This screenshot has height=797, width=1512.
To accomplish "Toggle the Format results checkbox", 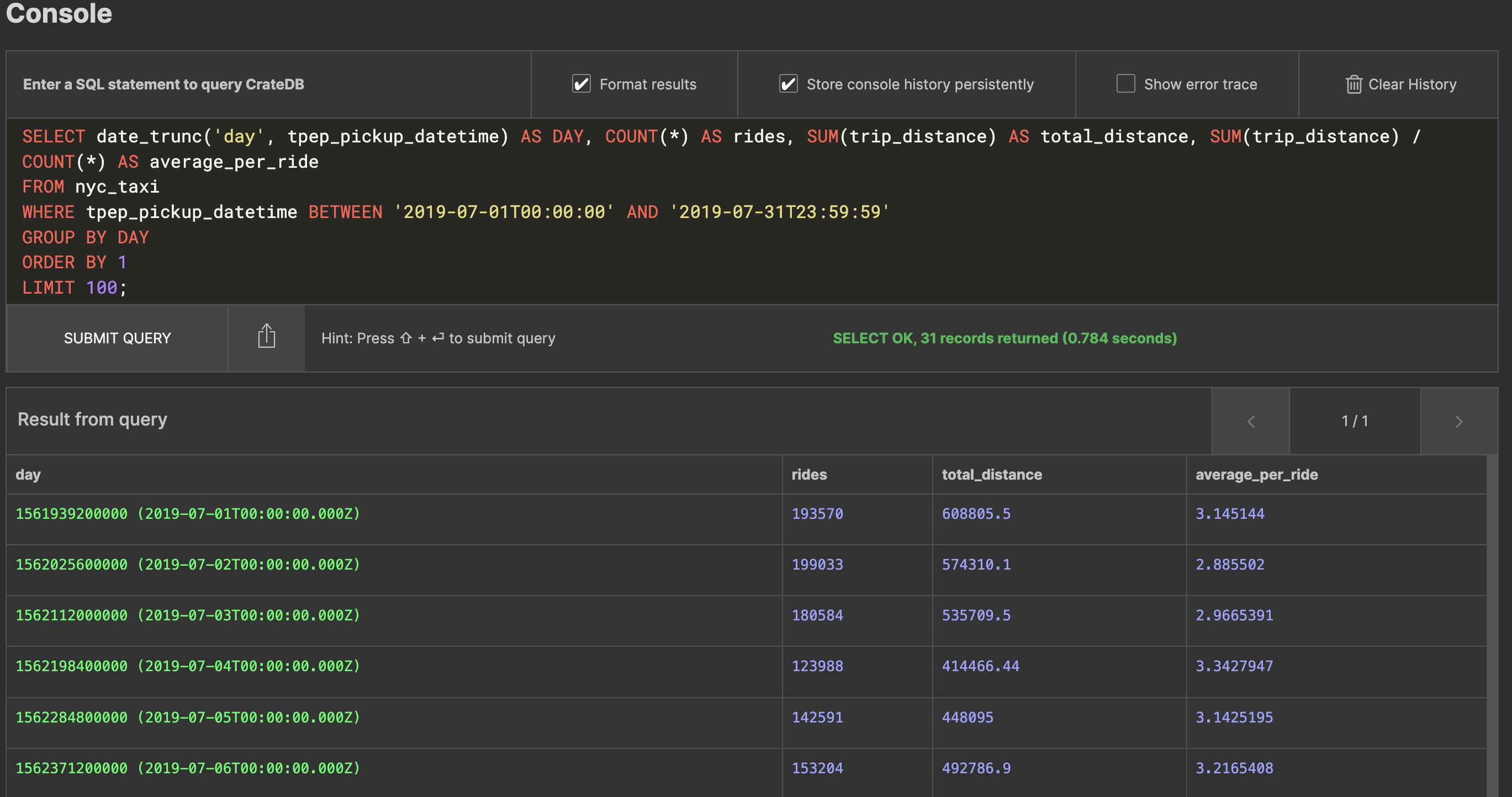I will pos(581,84).
